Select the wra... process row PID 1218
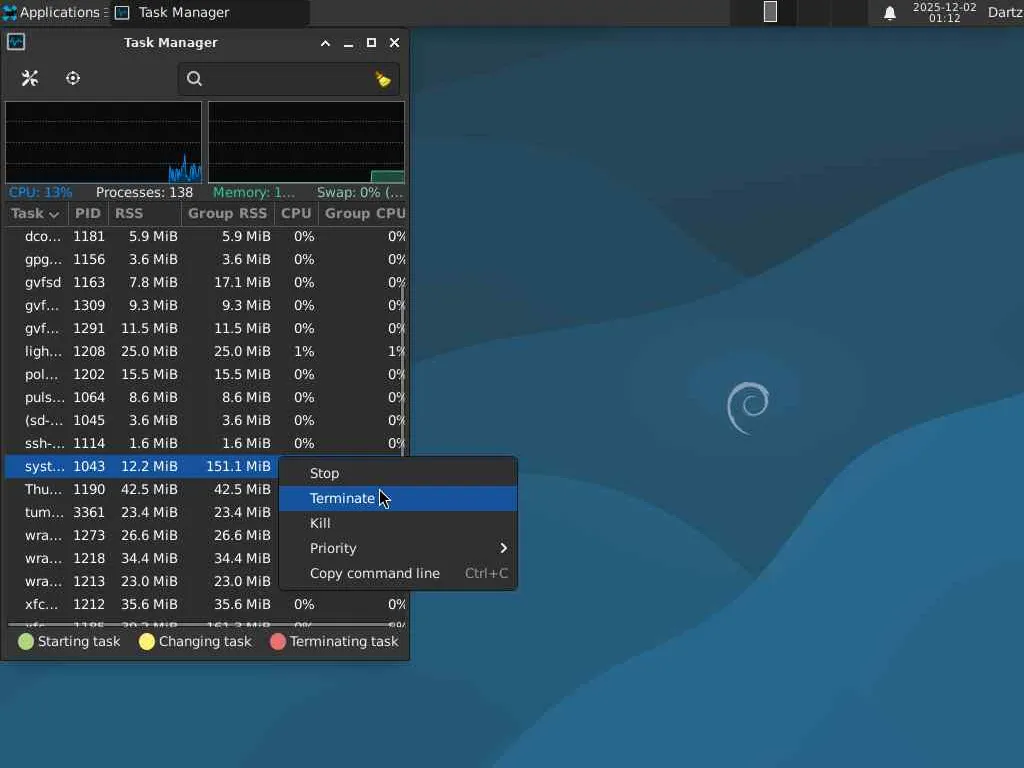 click(142, 558)
